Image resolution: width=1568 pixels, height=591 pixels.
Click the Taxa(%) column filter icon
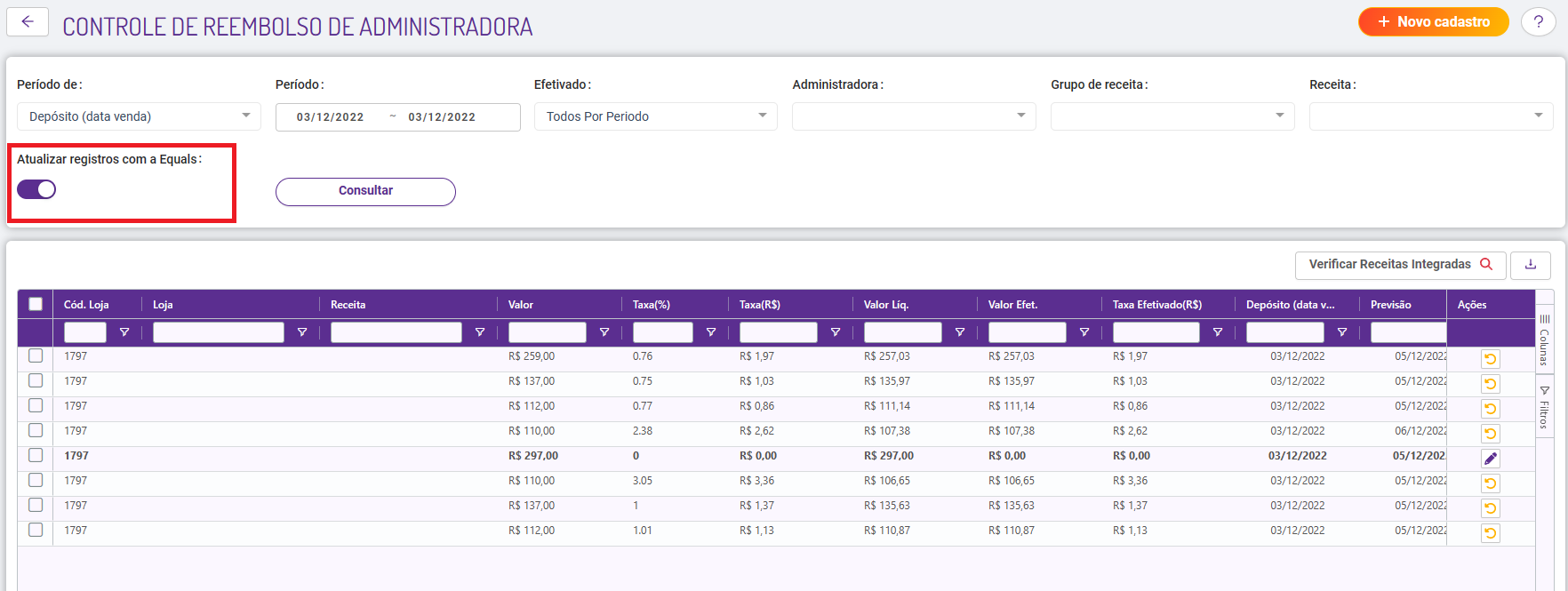click(x=711, y=332)
